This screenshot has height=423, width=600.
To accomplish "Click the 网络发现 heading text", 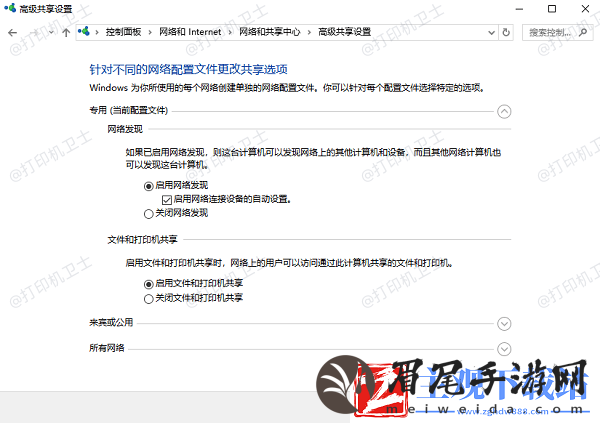I will click(125, 129).
